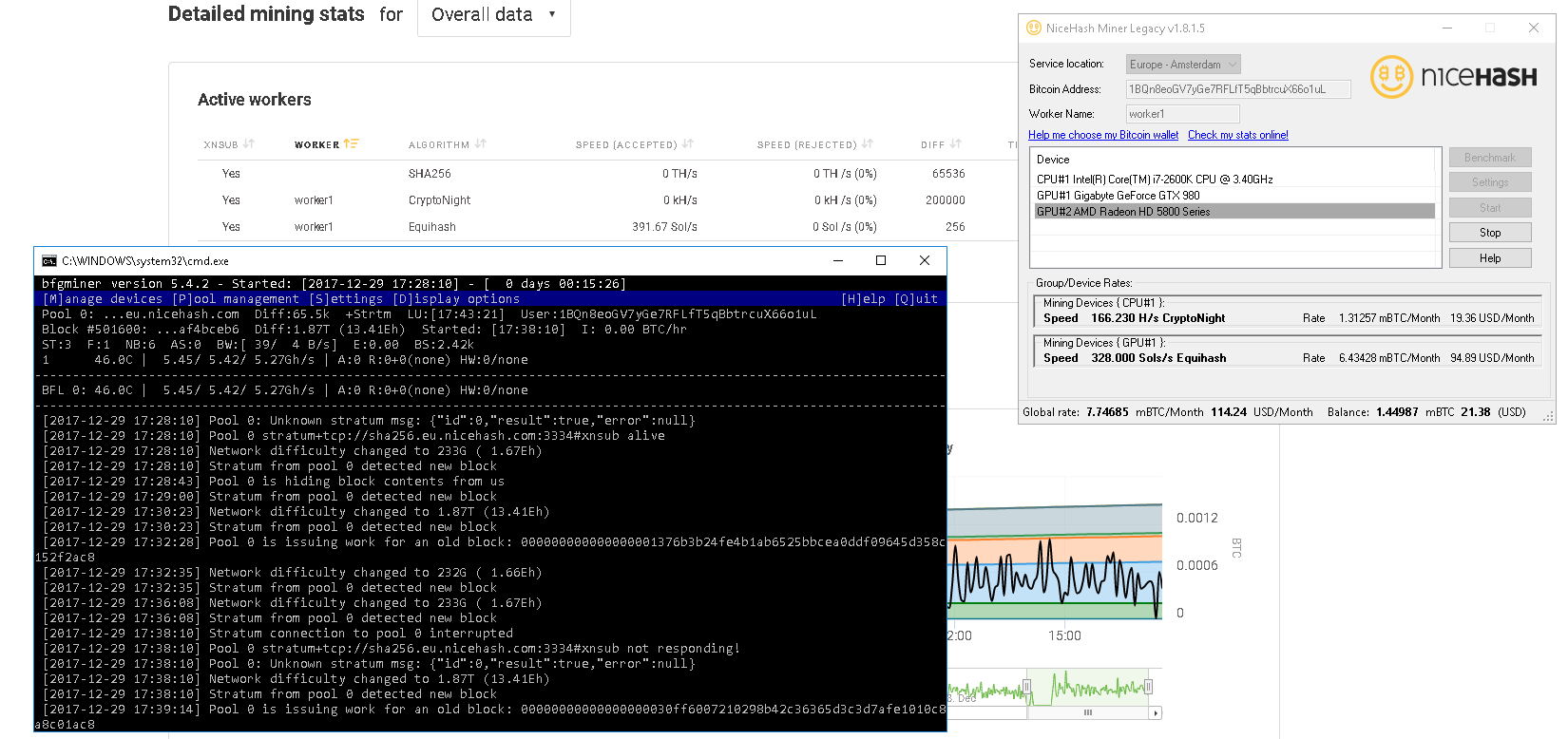
Task: Select CPU#1 Intel Core i7-2600K device
Action: click(1234, 180)
